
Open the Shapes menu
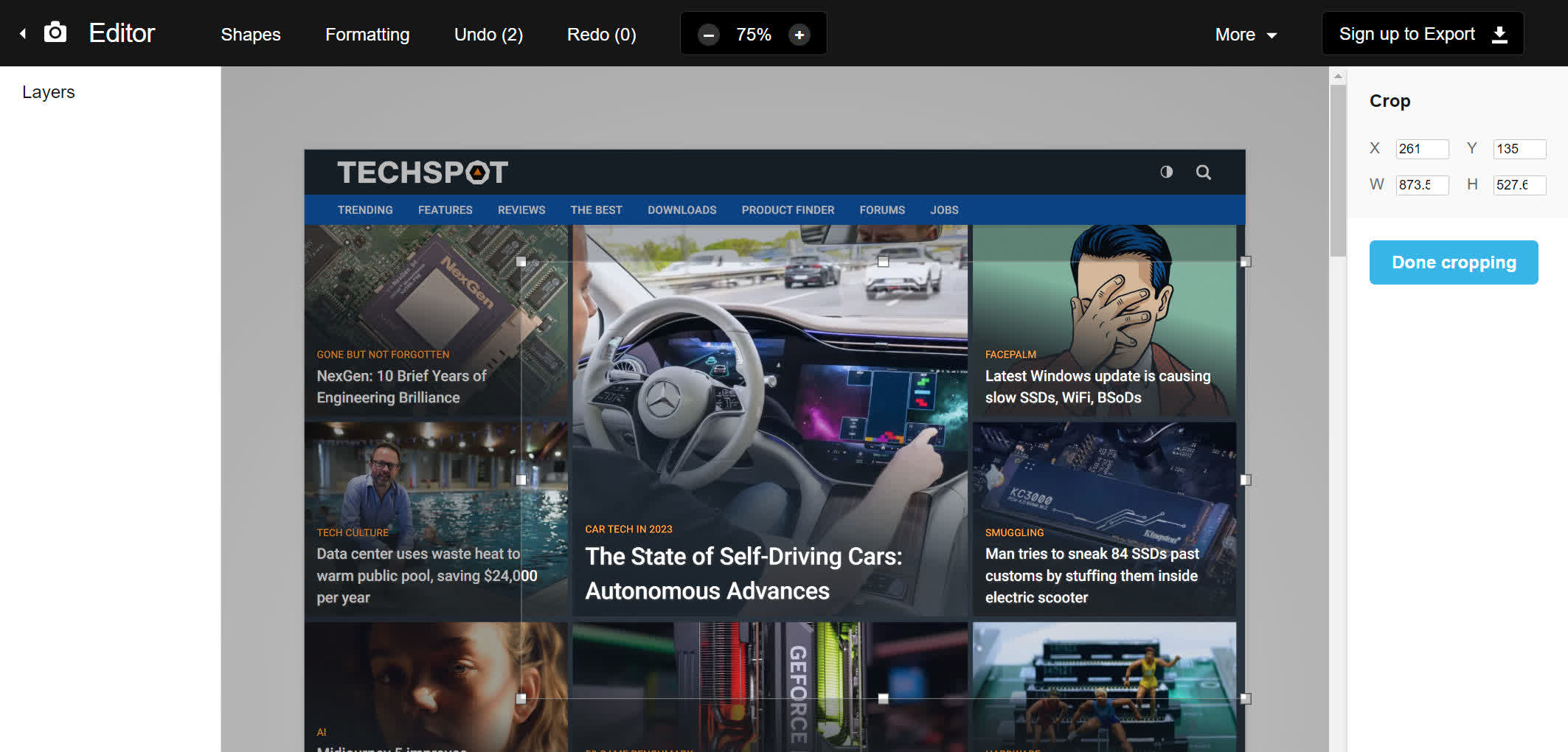click(251, 35)
